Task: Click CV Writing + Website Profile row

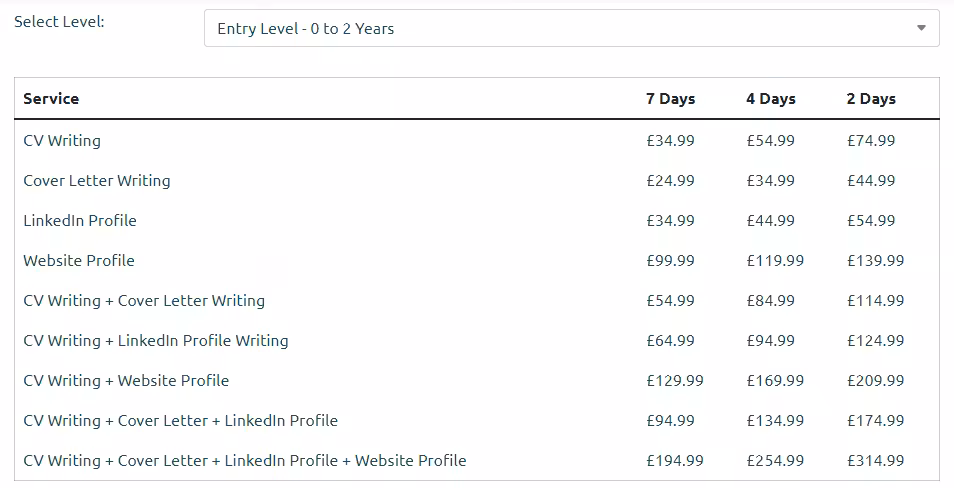Action: [x=126, y=380]
